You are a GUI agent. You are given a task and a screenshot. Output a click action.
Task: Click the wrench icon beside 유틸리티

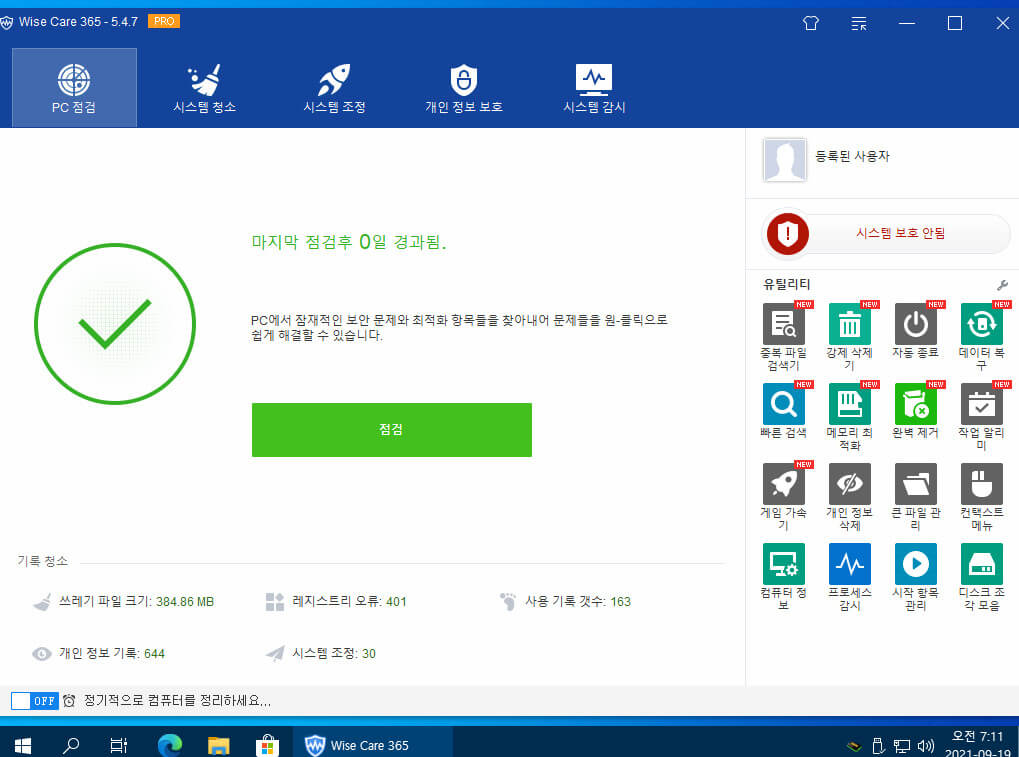1002,285
